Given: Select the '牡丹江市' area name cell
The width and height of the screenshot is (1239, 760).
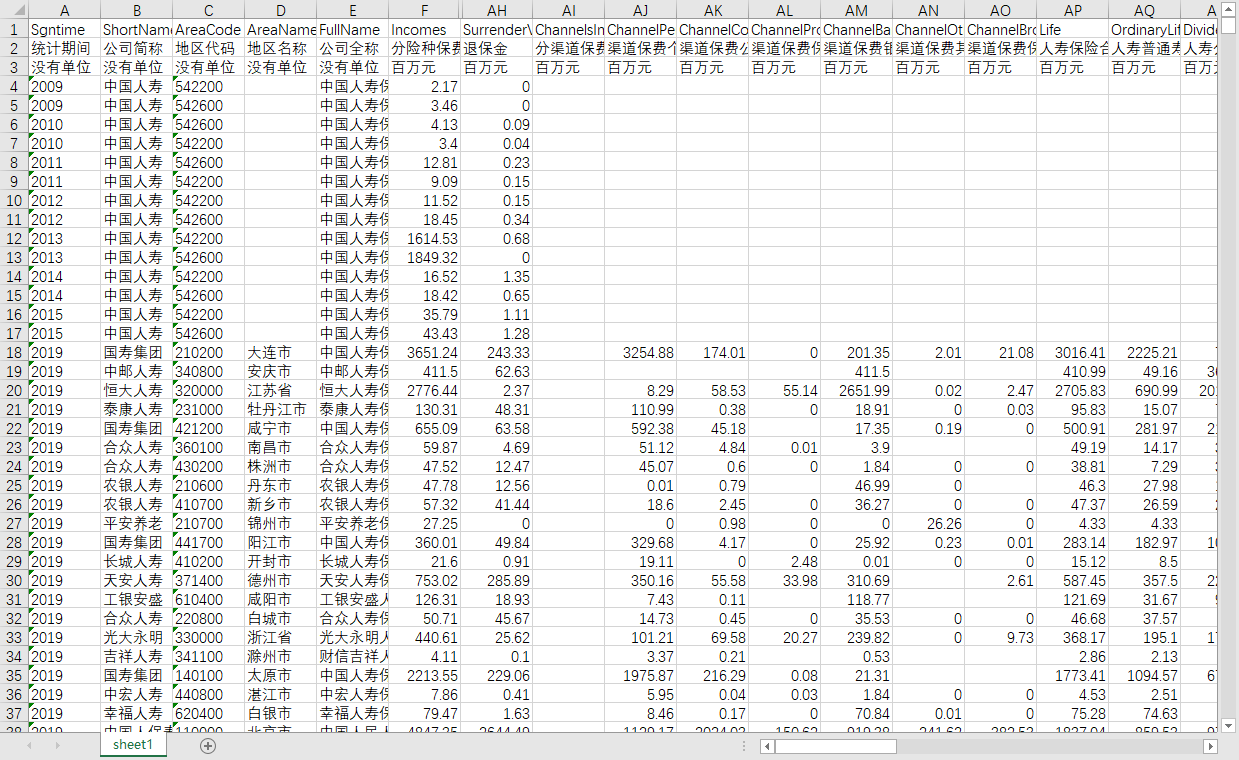Looking at the screenshot, I should 281,409.
